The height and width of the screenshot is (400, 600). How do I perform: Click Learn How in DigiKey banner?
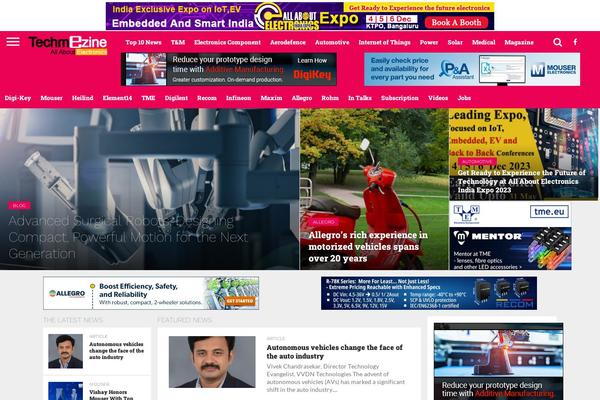point(312,60)
